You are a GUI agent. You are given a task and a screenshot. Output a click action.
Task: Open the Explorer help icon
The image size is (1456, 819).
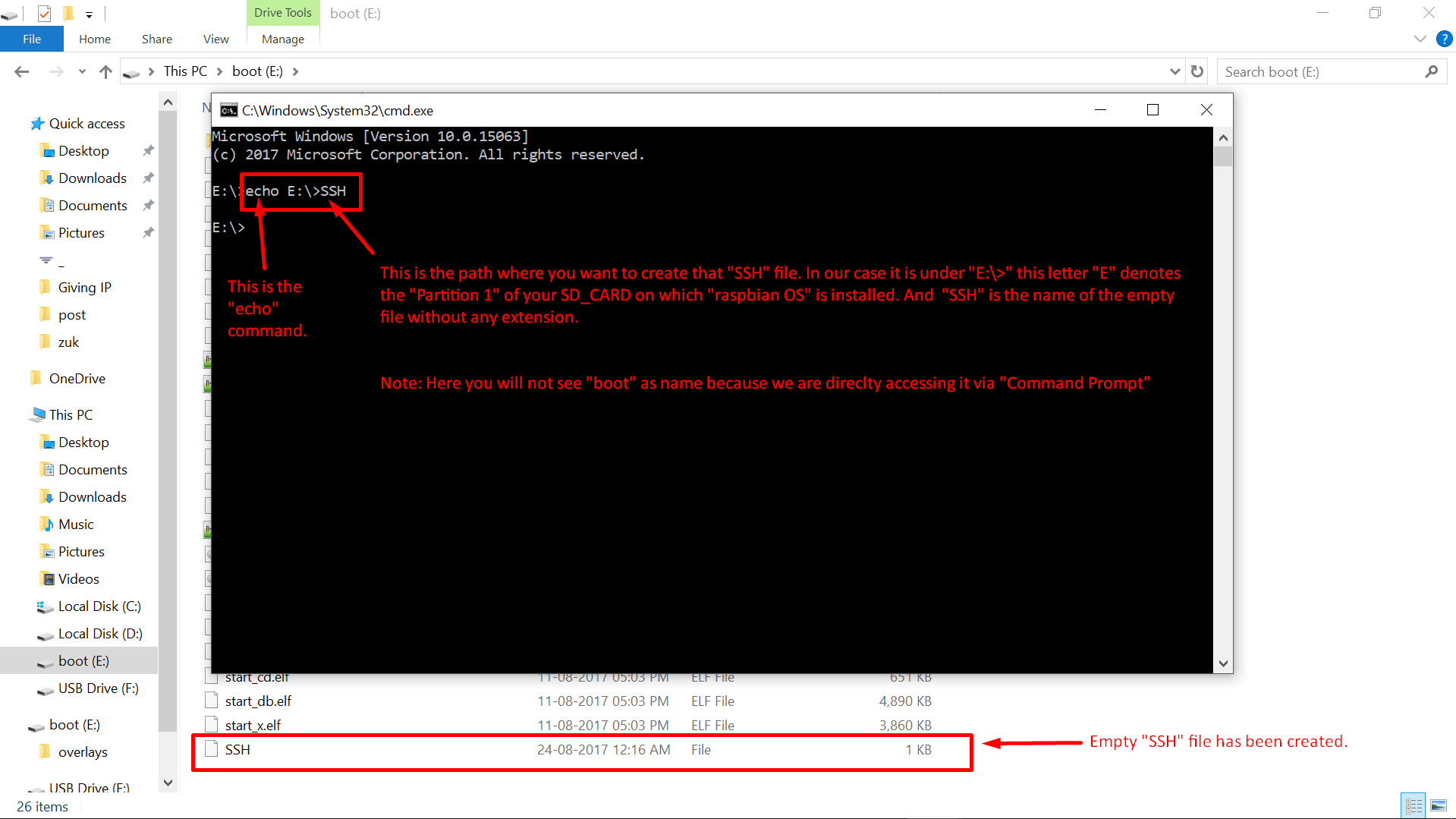1444,39
